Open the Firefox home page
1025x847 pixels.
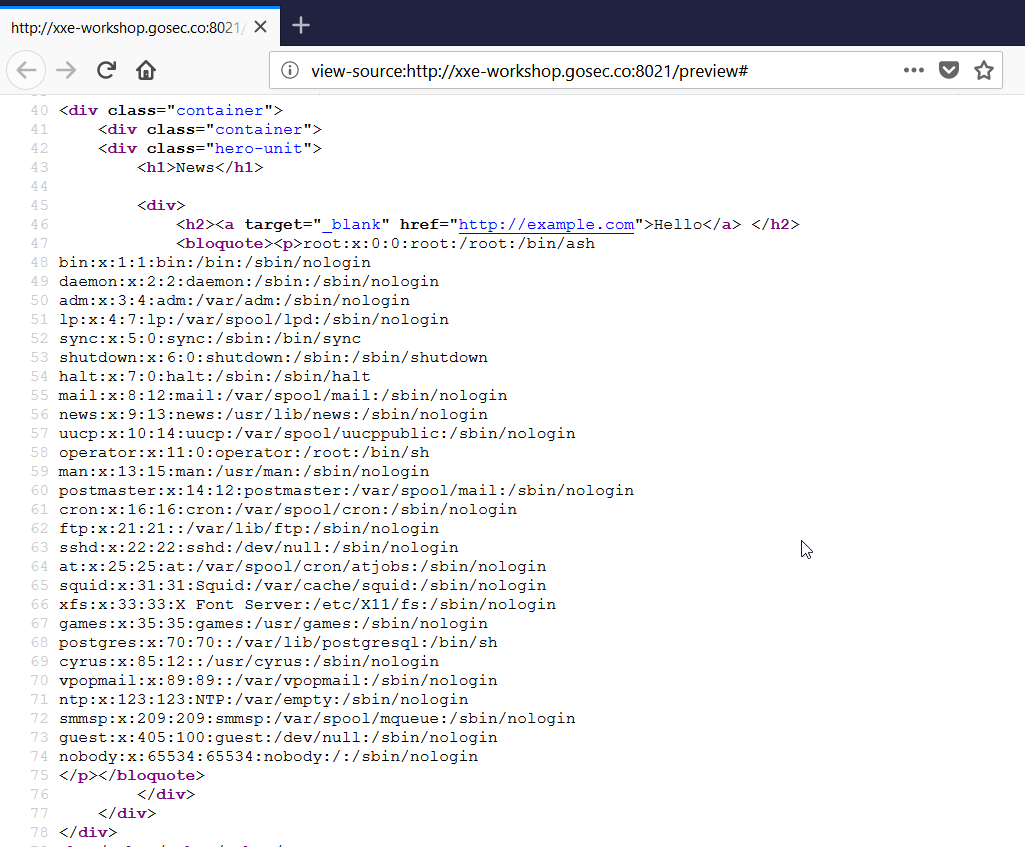[x=146, y=70]
